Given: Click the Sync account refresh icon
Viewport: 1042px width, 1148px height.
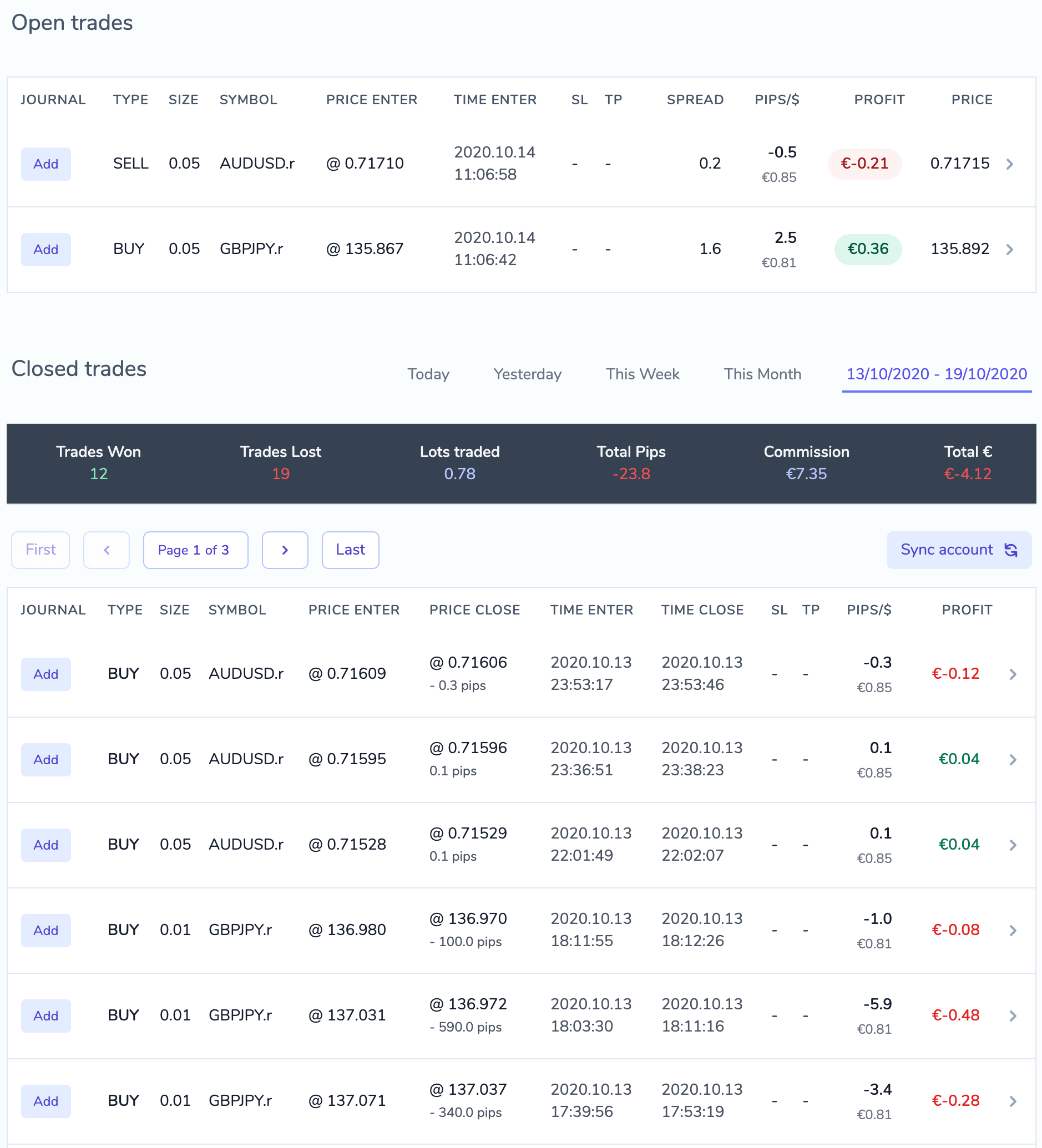Looking at the screenshot, I should coord(1011,550).
